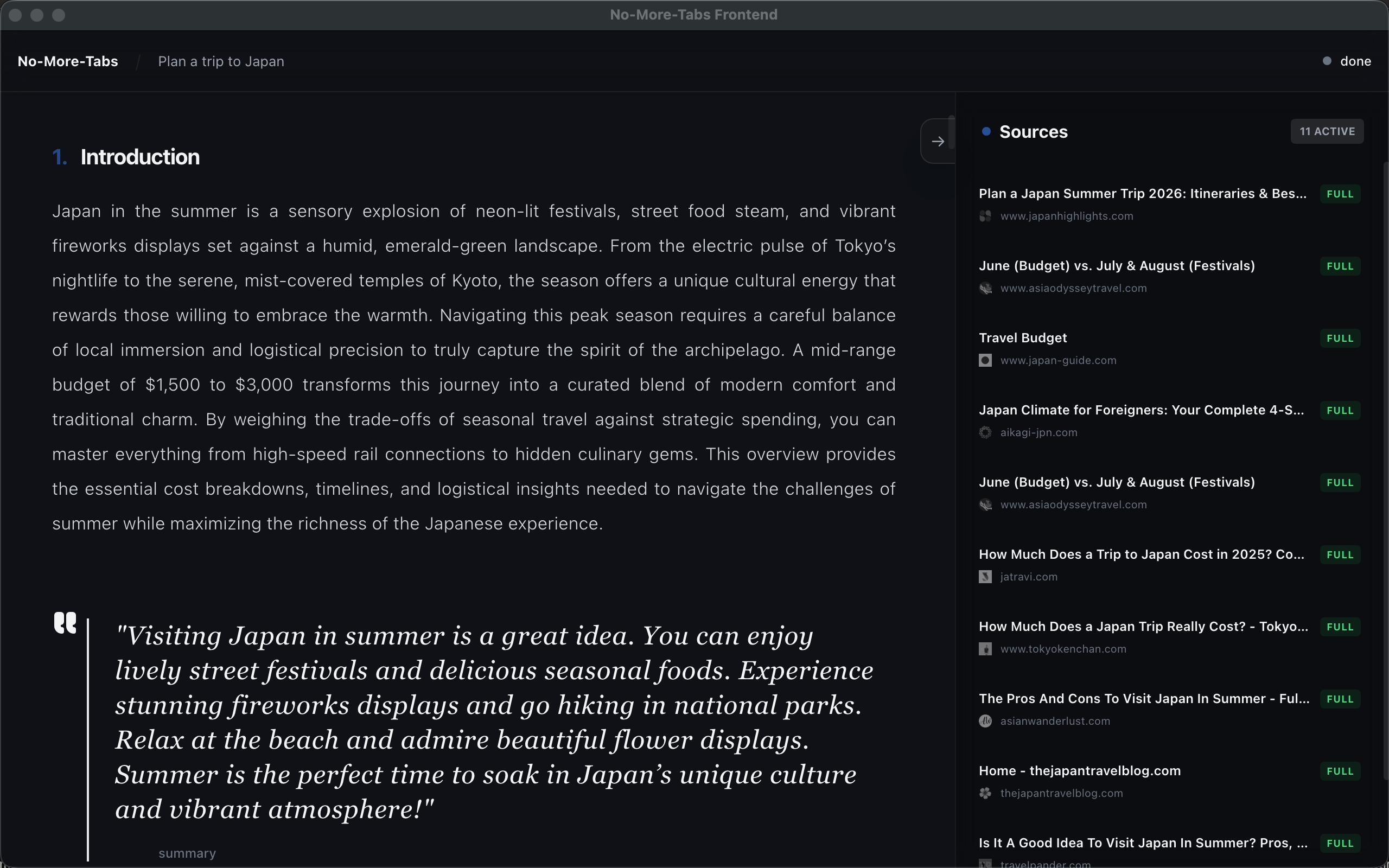Viewport: 1389px width, 868px height.
Task: Click the thejapantravelblog.com favicon icon
Action: [985, 793]
